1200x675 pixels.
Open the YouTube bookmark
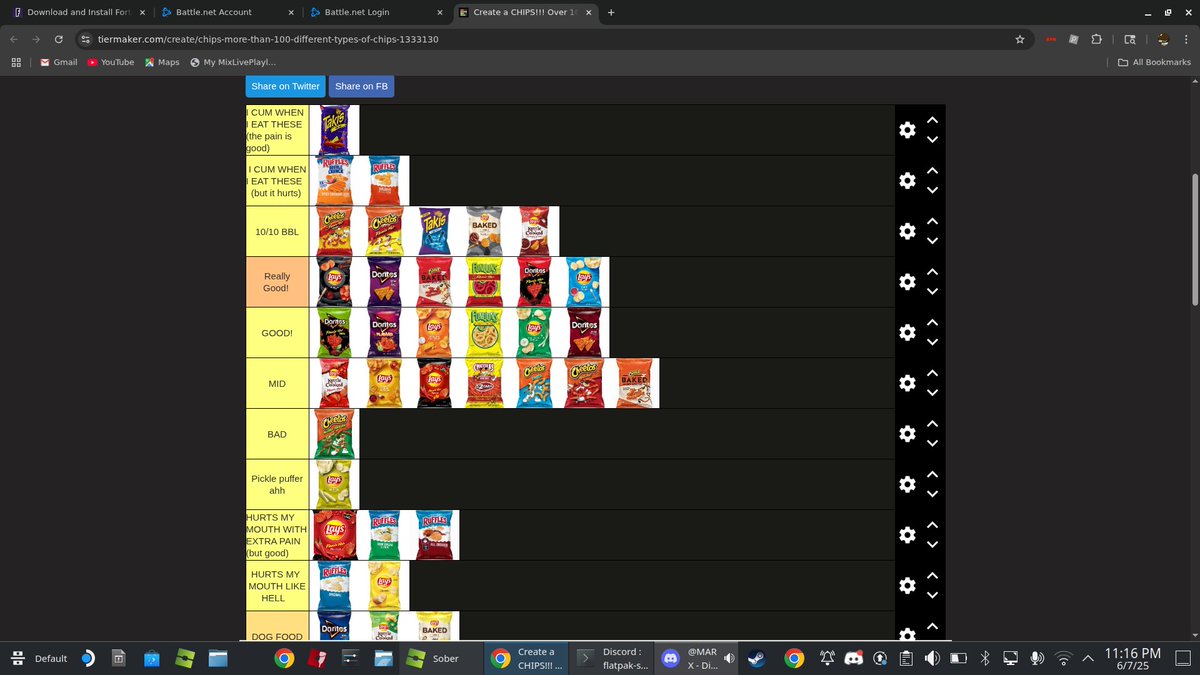coord(110,62)
